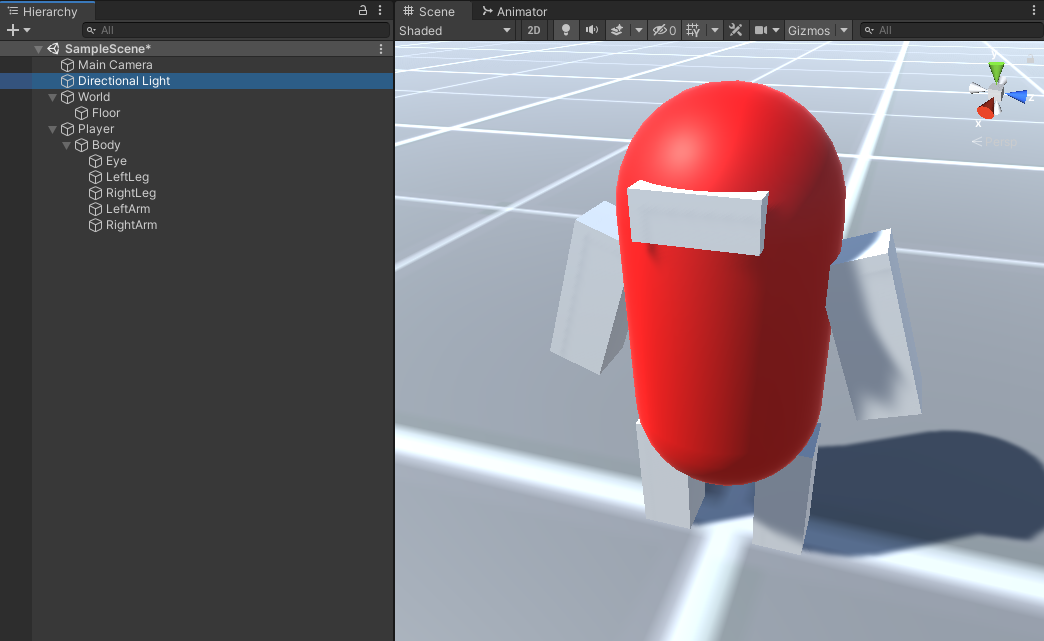Collapse the Body object foldout
Viewport: 1044px width, 641px height.
coord(67,145)
